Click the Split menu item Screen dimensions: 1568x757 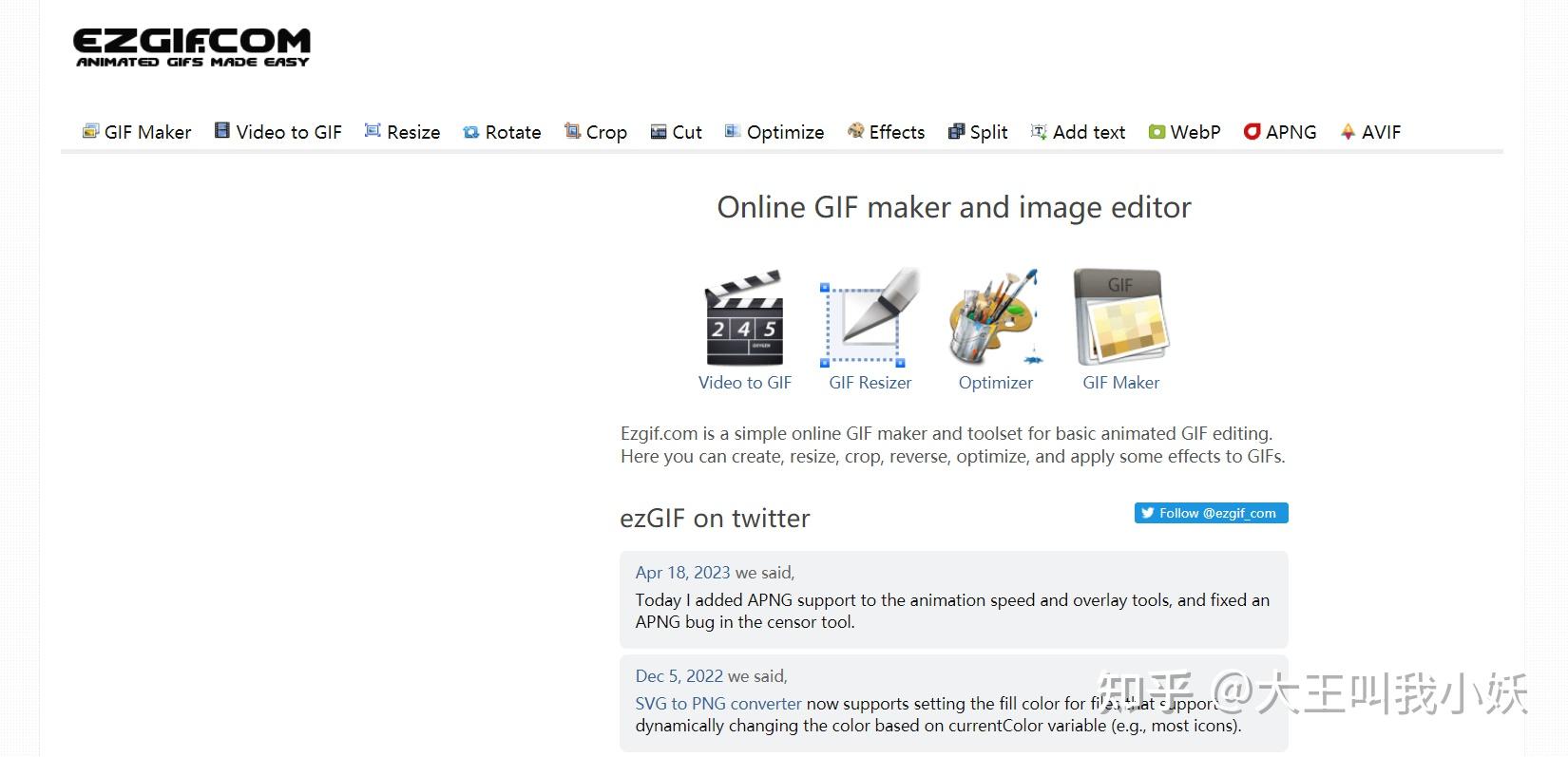click(978, 132)
